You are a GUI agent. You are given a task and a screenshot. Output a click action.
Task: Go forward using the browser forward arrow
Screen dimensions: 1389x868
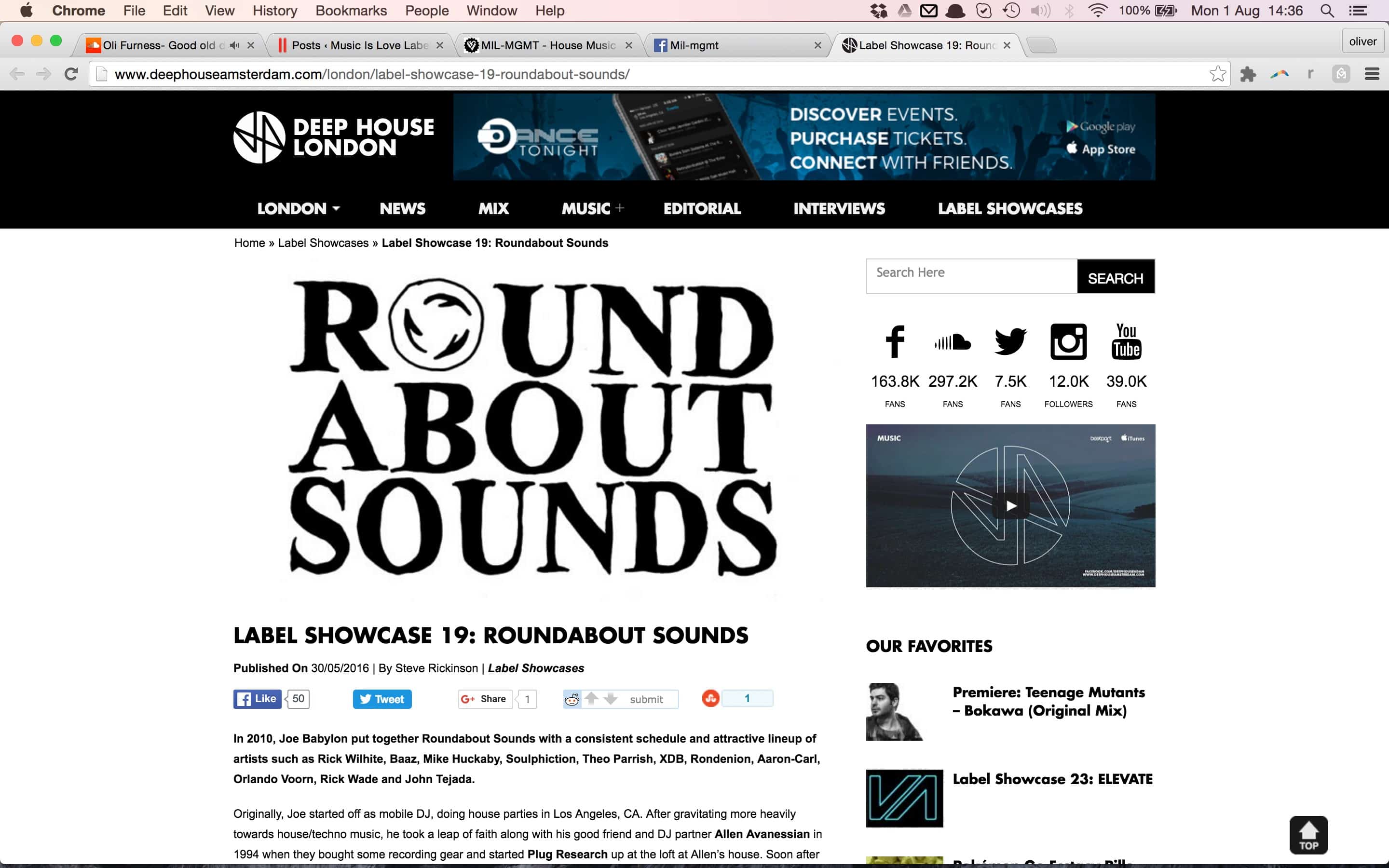[x=43, y=74]
